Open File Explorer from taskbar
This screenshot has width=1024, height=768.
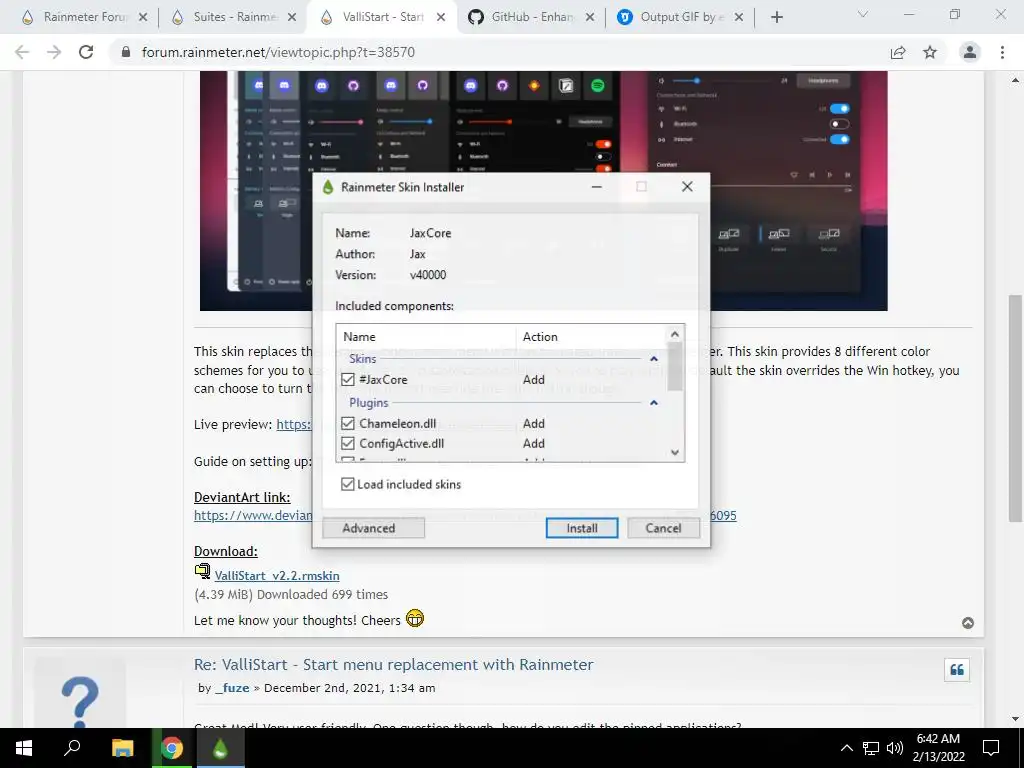[122, 748]
